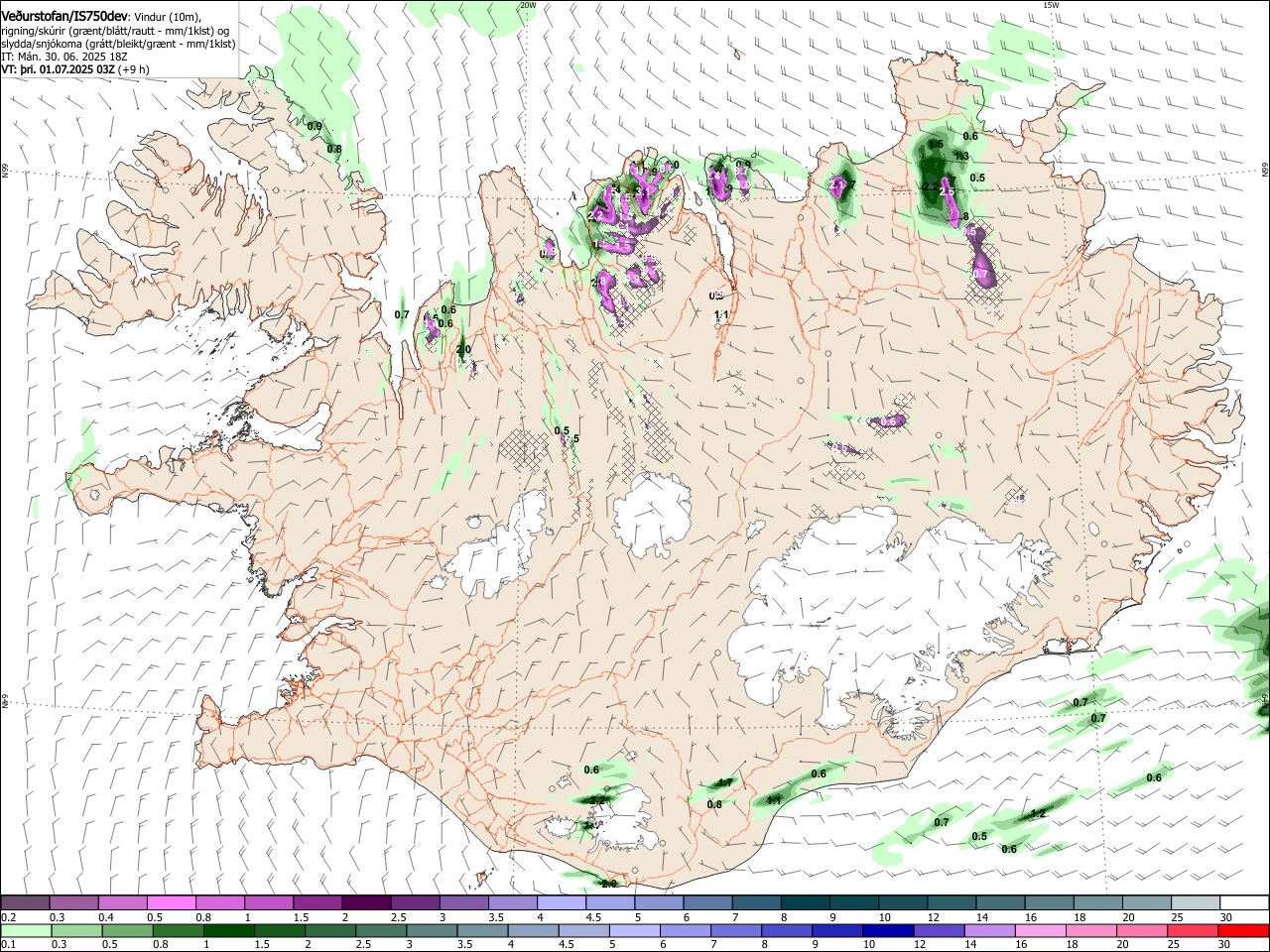
Task: Click the 2.0 precipitation value on the map
Action: tap(463, 350)
